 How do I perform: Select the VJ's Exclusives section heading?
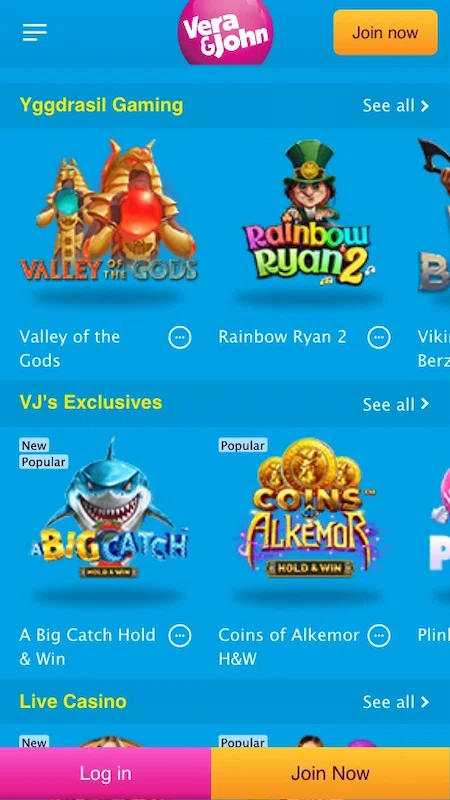[x=91, y=403]
